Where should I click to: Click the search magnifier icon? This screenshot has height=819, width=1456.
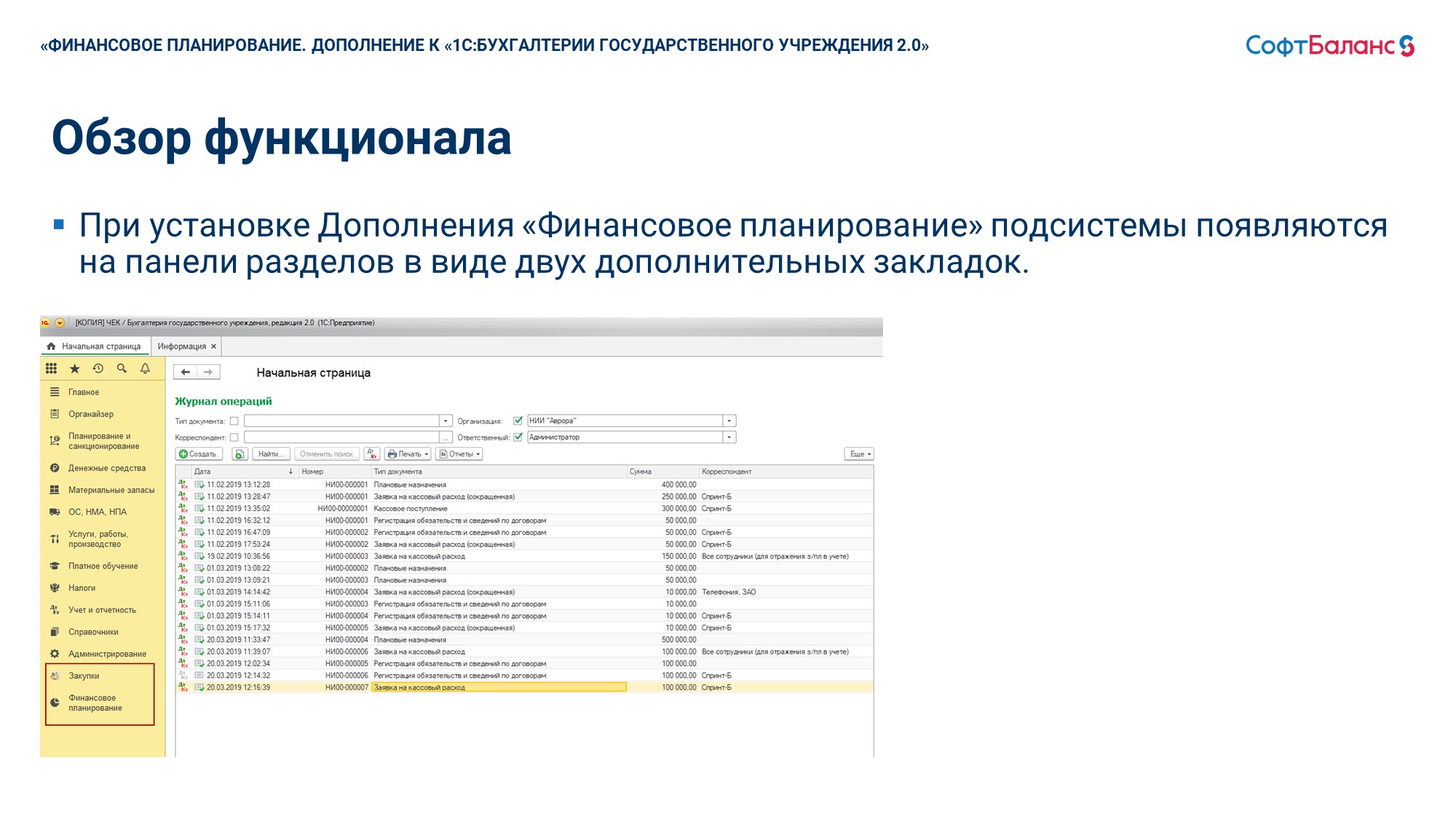click(122, 368)
